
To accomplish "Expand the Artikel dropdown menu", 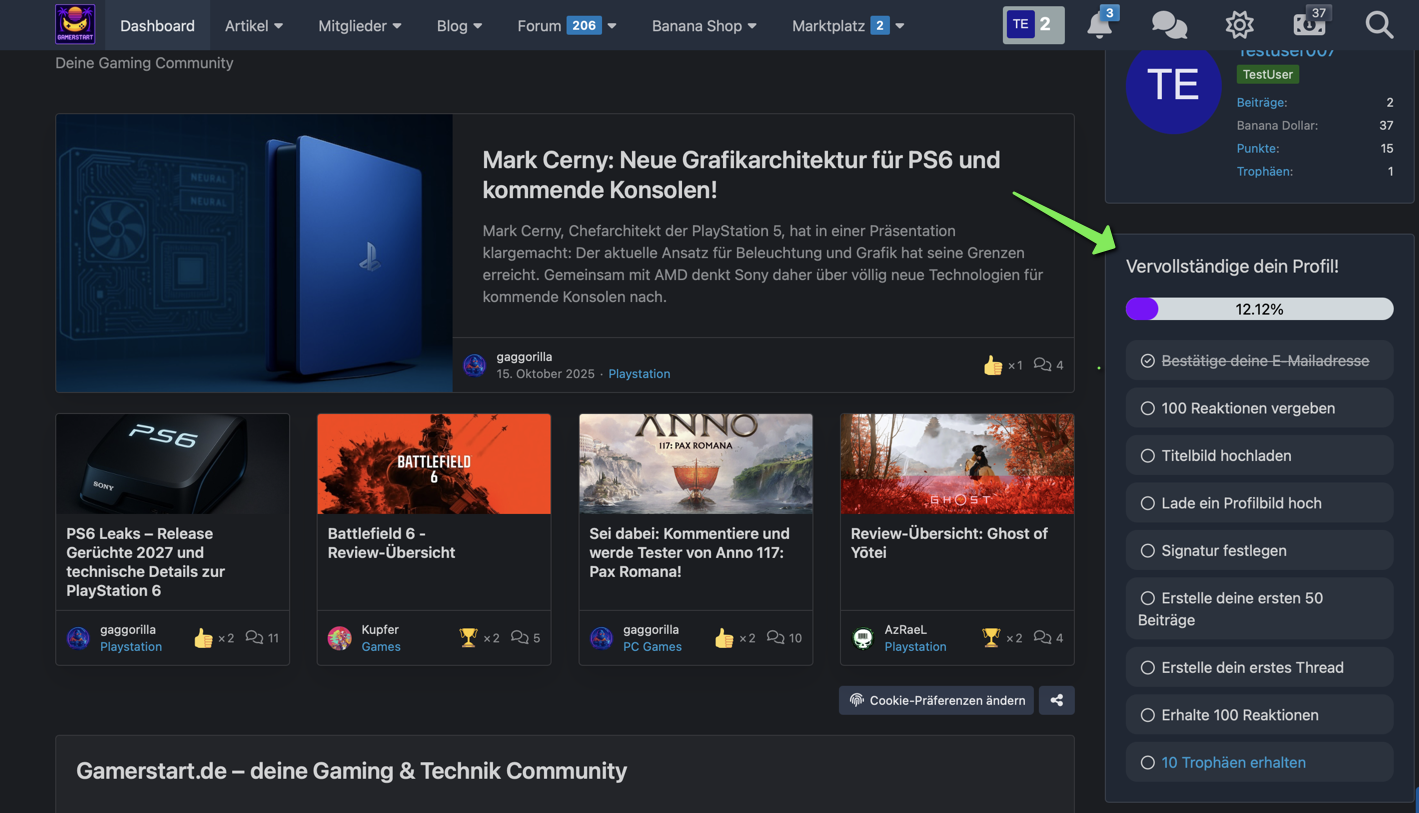I will pyautogui.click(x=253, y=25).
